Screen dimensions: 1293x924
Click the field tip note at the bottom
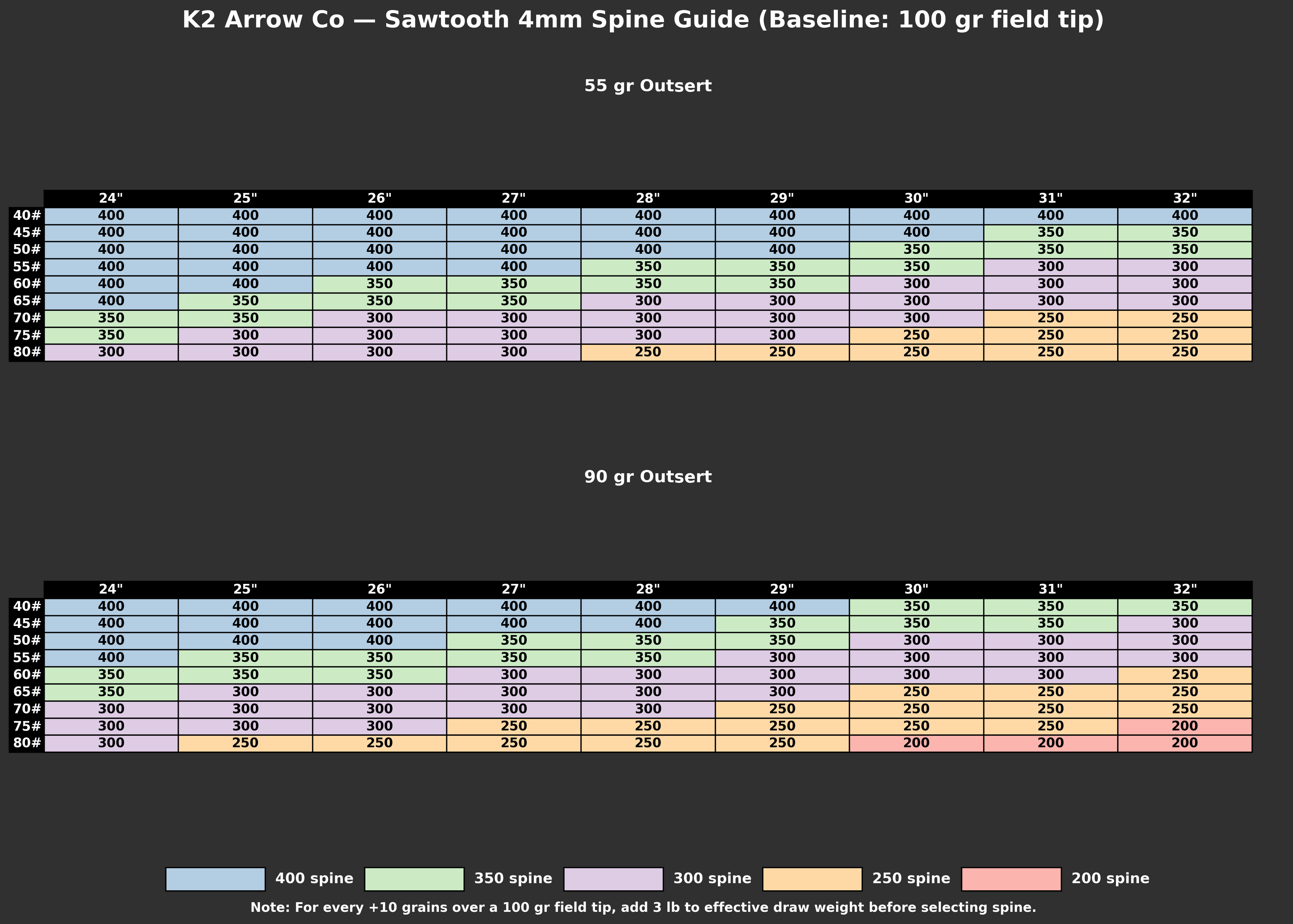pyautogui.click(x=643, y=907)
